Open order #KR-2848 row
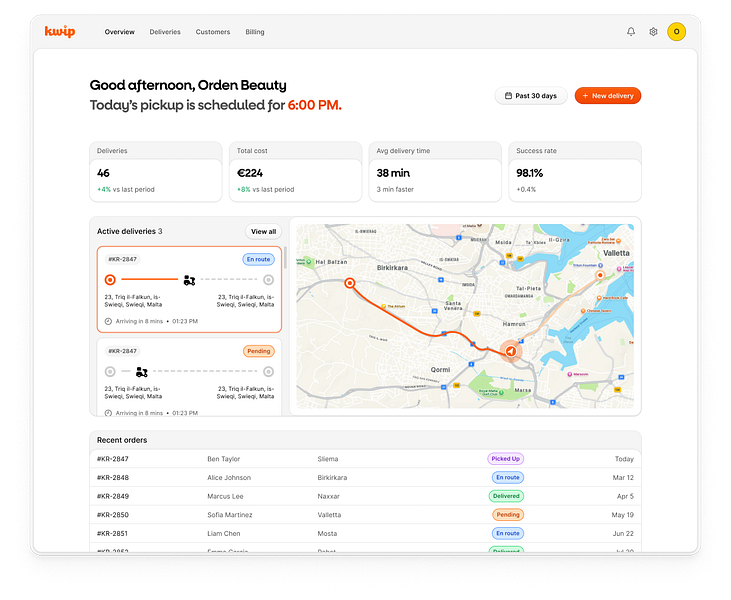731x600 pixels. tap(366, 477)
